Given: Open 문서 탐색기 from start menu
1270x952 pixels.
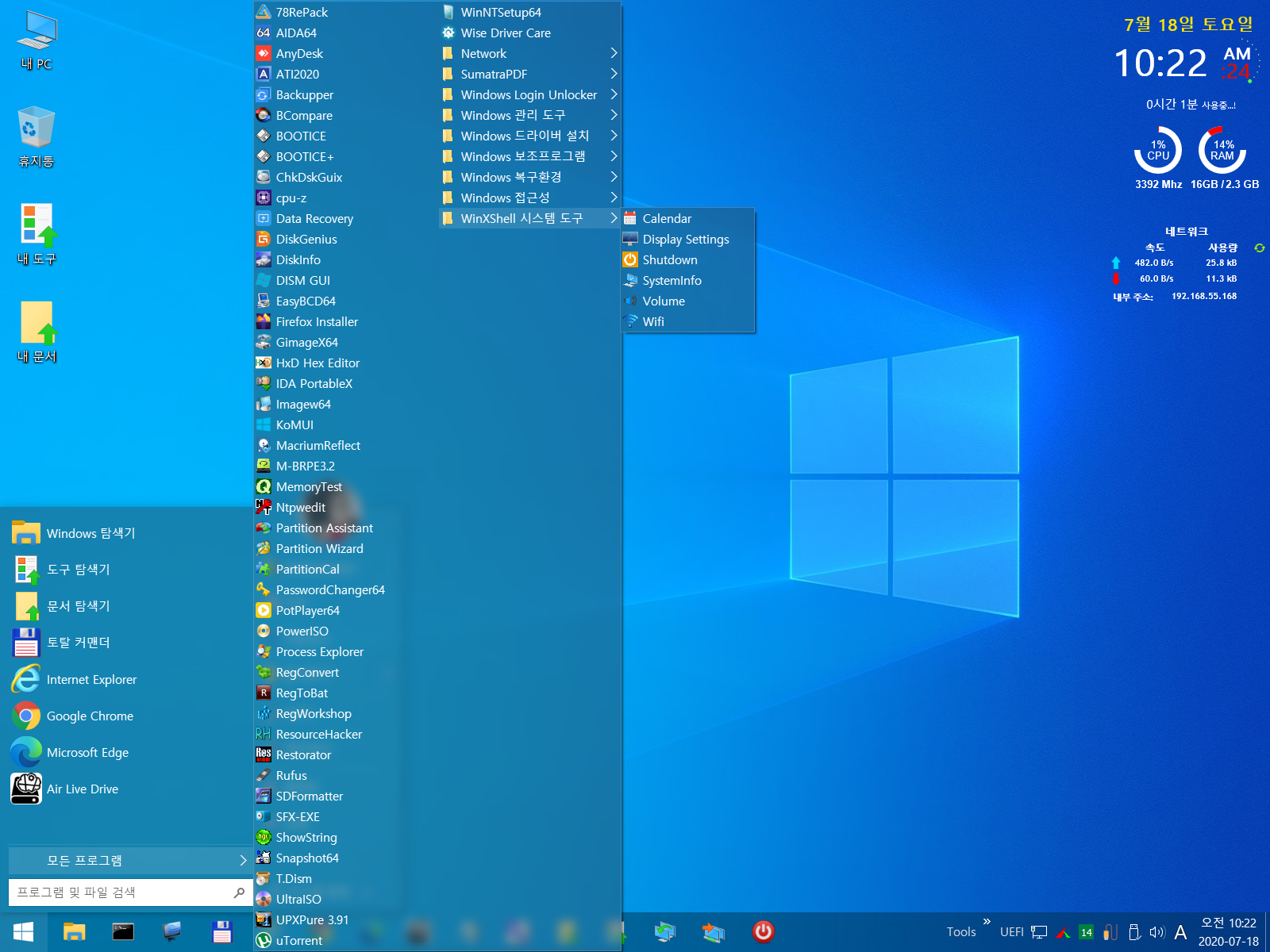Looking at the screenshot, I should [127, 606].
